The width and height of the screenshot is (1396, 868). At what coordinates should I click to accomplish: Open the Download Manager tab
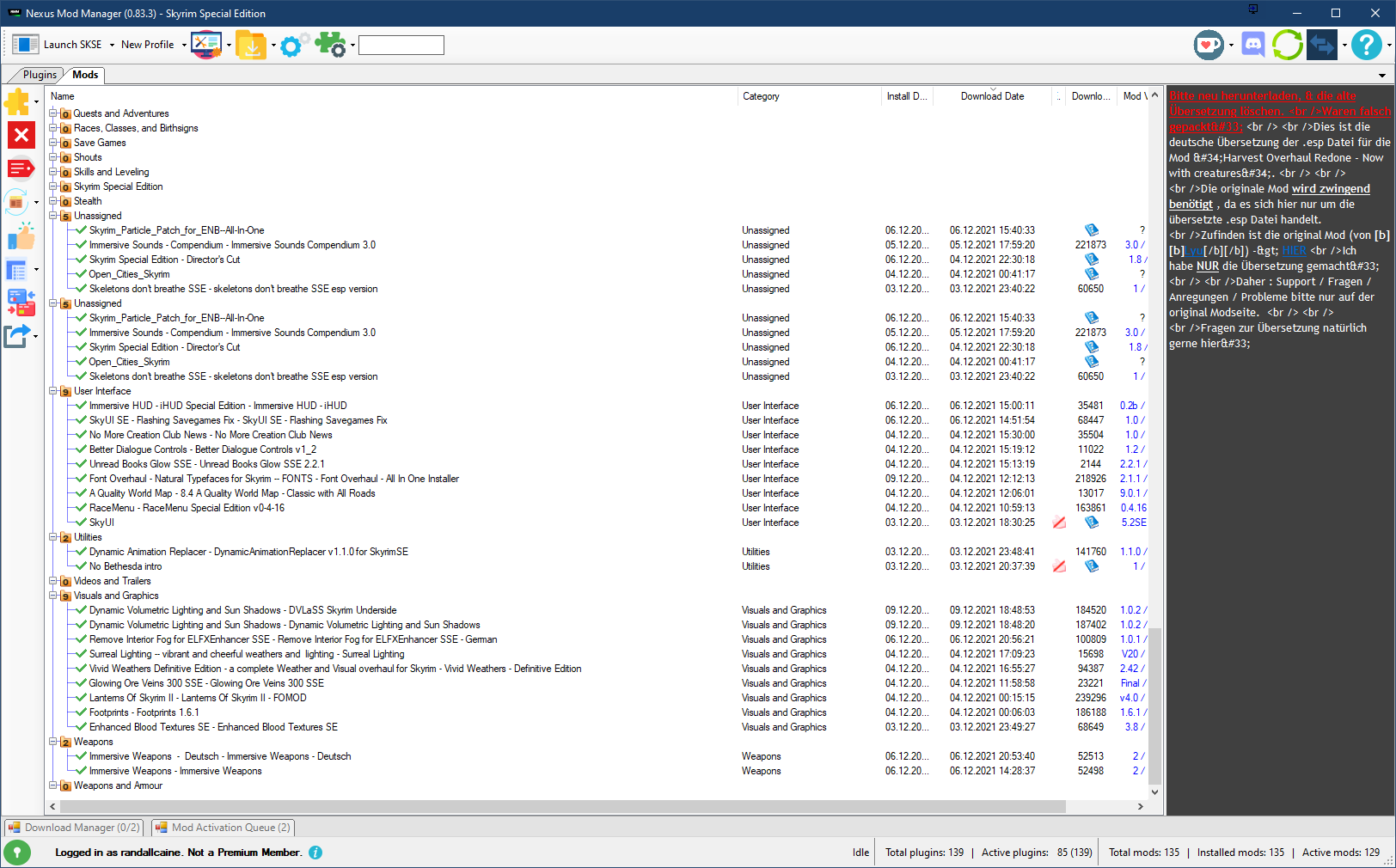point(74,828)
